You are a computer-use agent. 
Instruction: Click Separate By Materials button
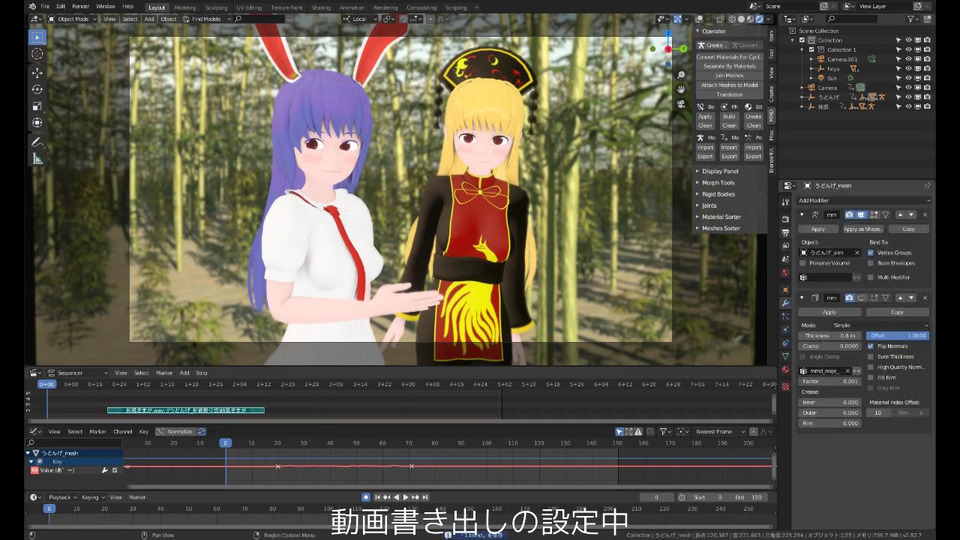tap(729, 66)
